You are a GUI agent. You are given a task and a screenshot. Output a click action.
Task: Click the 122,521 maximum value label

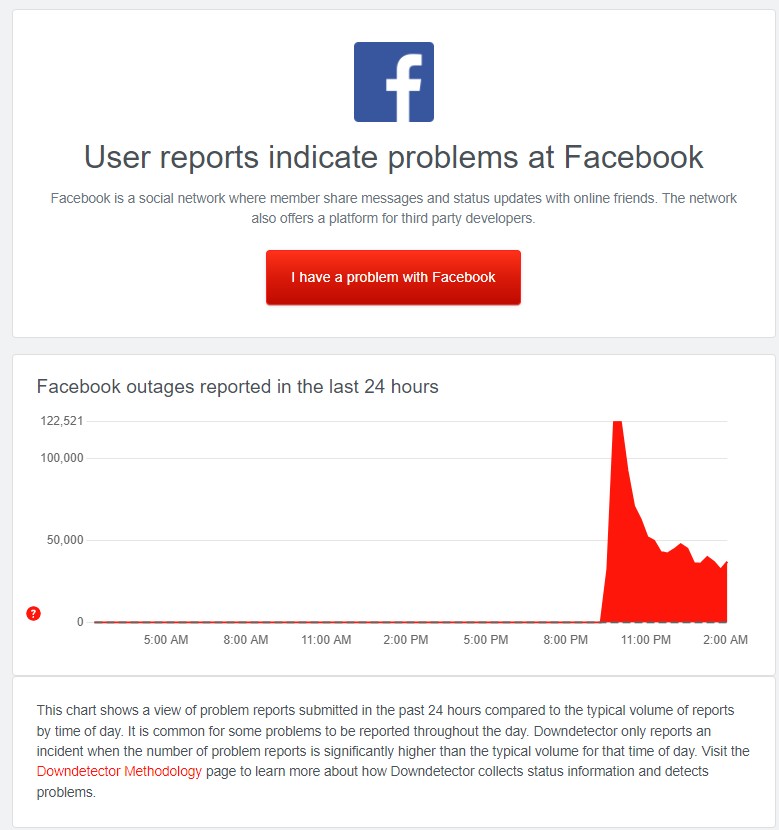pos(62,421)
